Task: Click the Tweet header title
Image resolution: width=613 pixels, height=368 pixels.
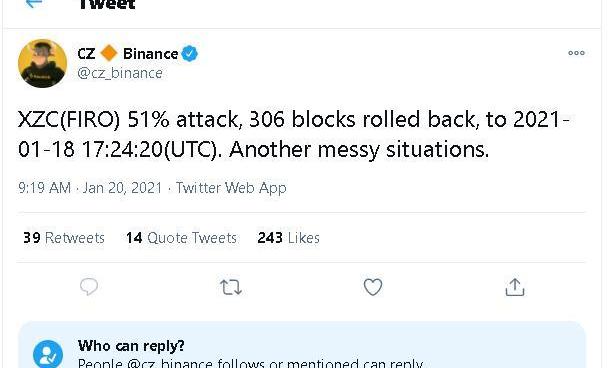Action: tap(107, 4)
